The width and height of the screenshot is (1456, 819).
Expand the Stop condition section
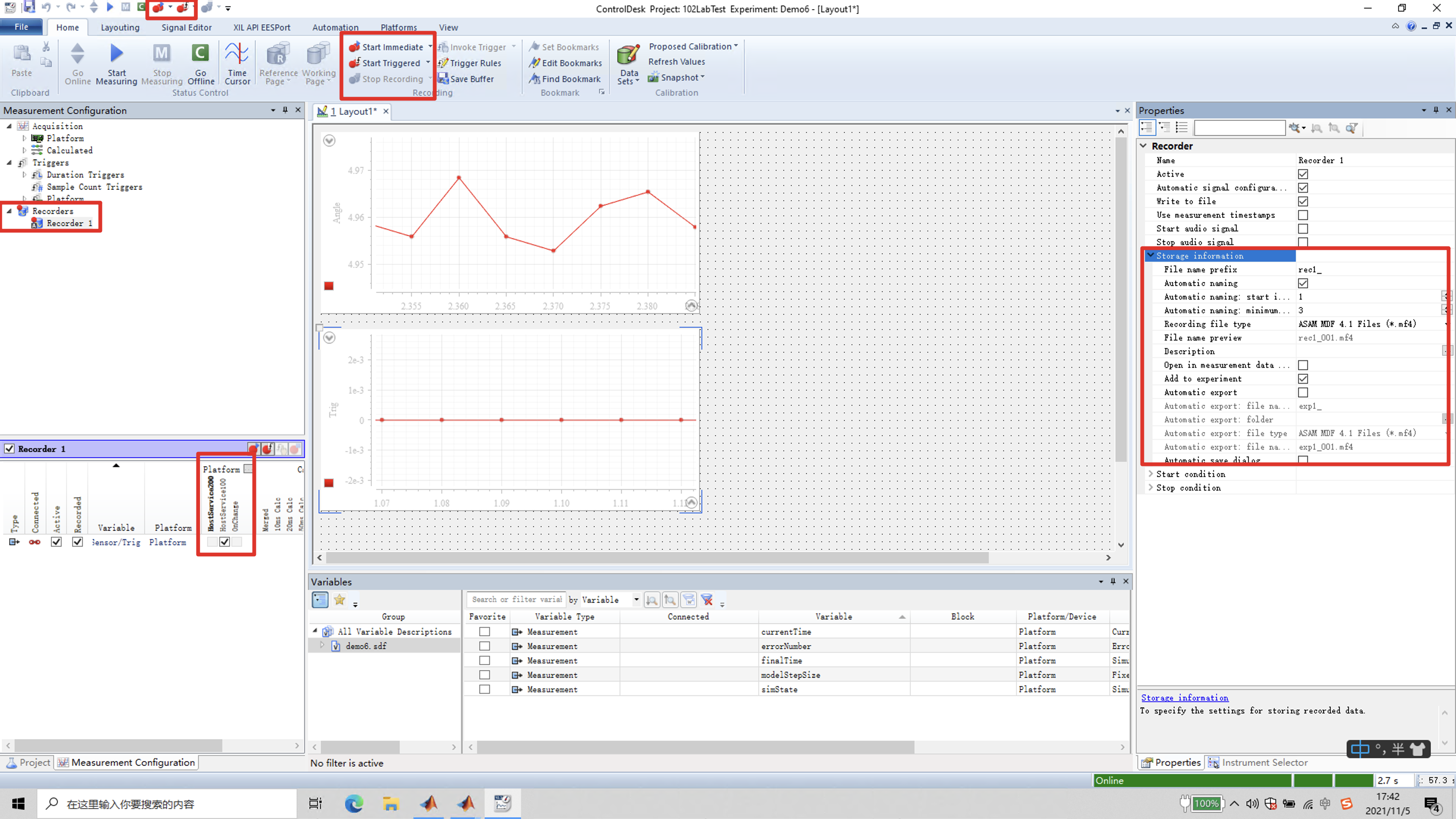click(x=1151, y=488)
